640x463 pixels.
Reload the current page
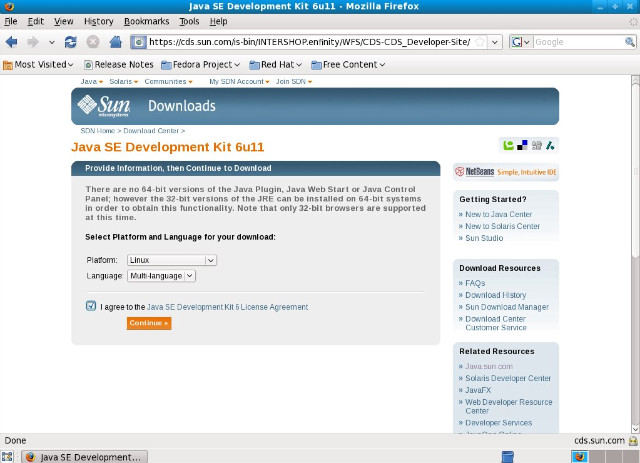[x=71, y=42]
